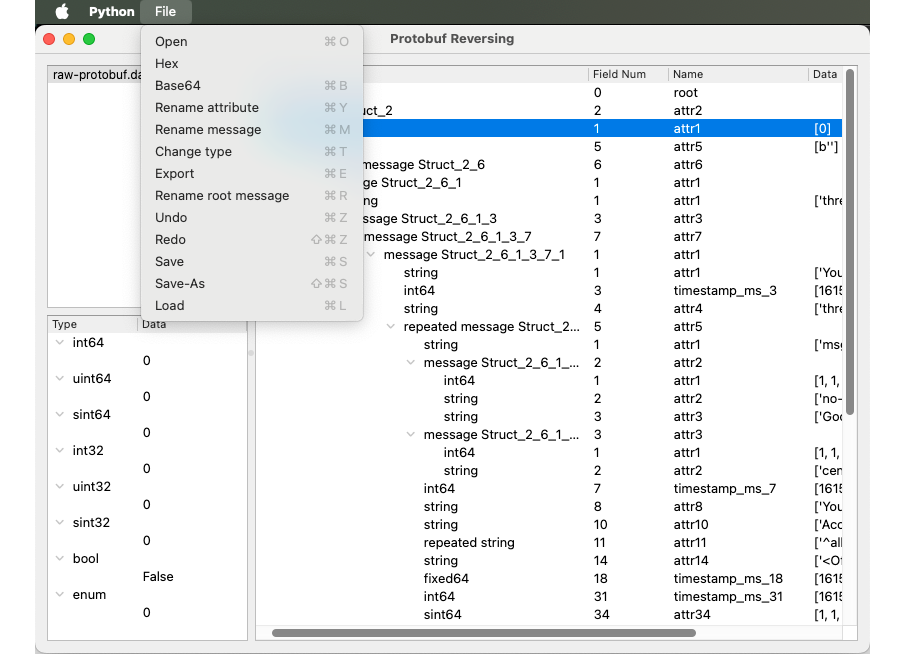Click the green zoom window button

[x=89, y=39]
